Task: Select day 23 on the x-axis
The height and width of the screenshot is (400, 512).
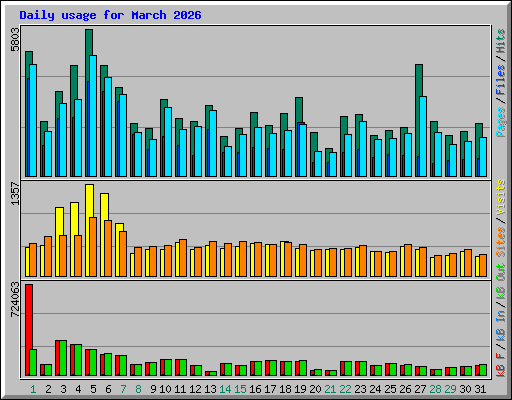Action: tap(360, 389)
